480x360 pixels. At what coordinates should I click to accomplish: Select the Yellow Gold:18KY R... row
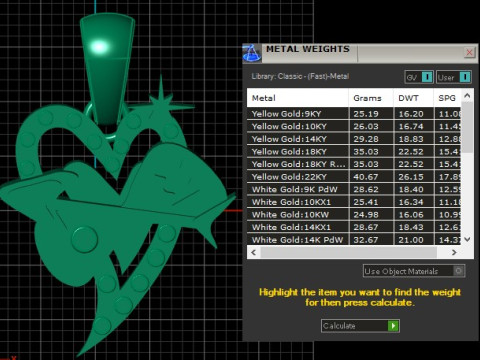[354, 164]
